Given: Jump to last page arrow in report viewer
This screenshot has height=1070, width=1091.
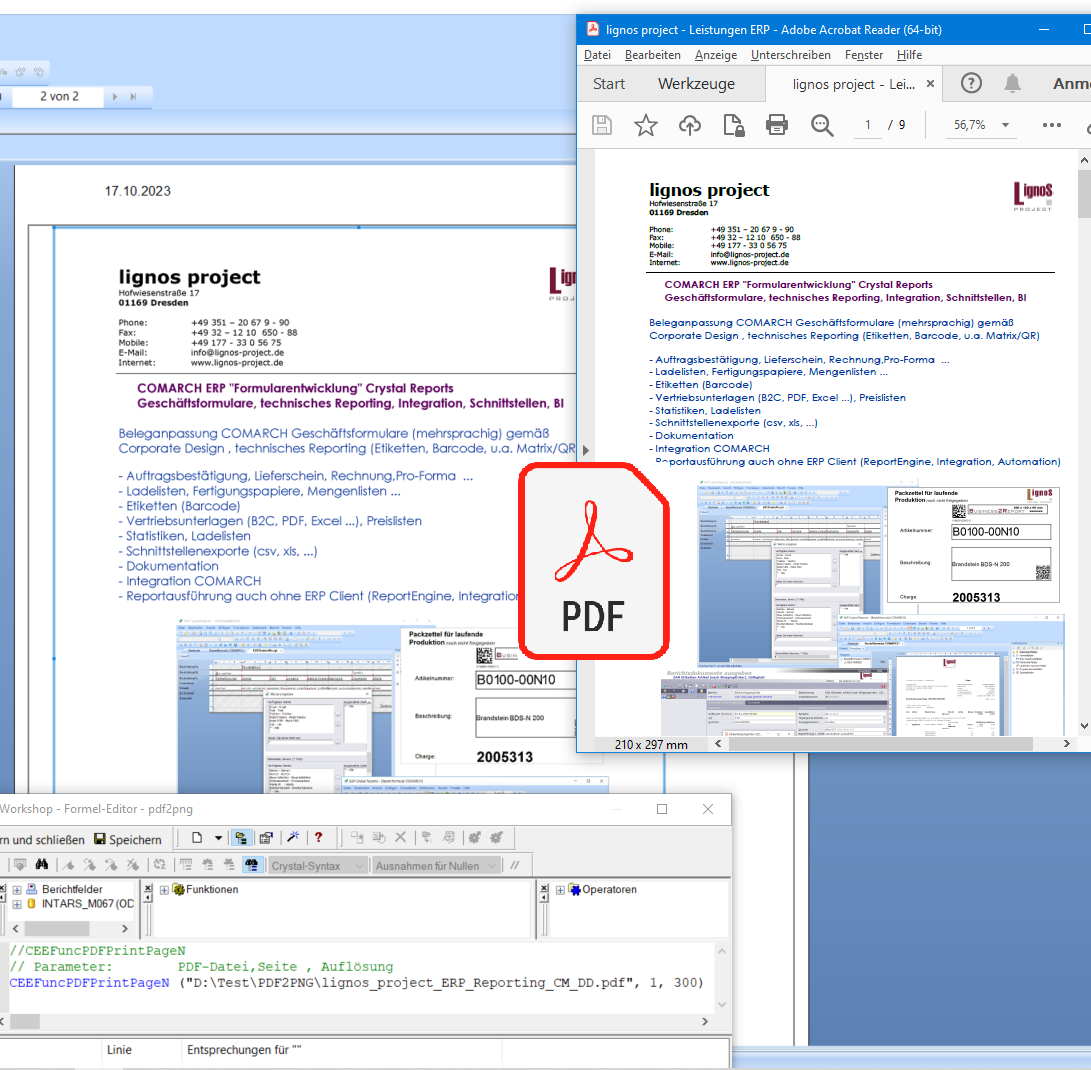Looking at the screenshot, I should pos(133,97).
